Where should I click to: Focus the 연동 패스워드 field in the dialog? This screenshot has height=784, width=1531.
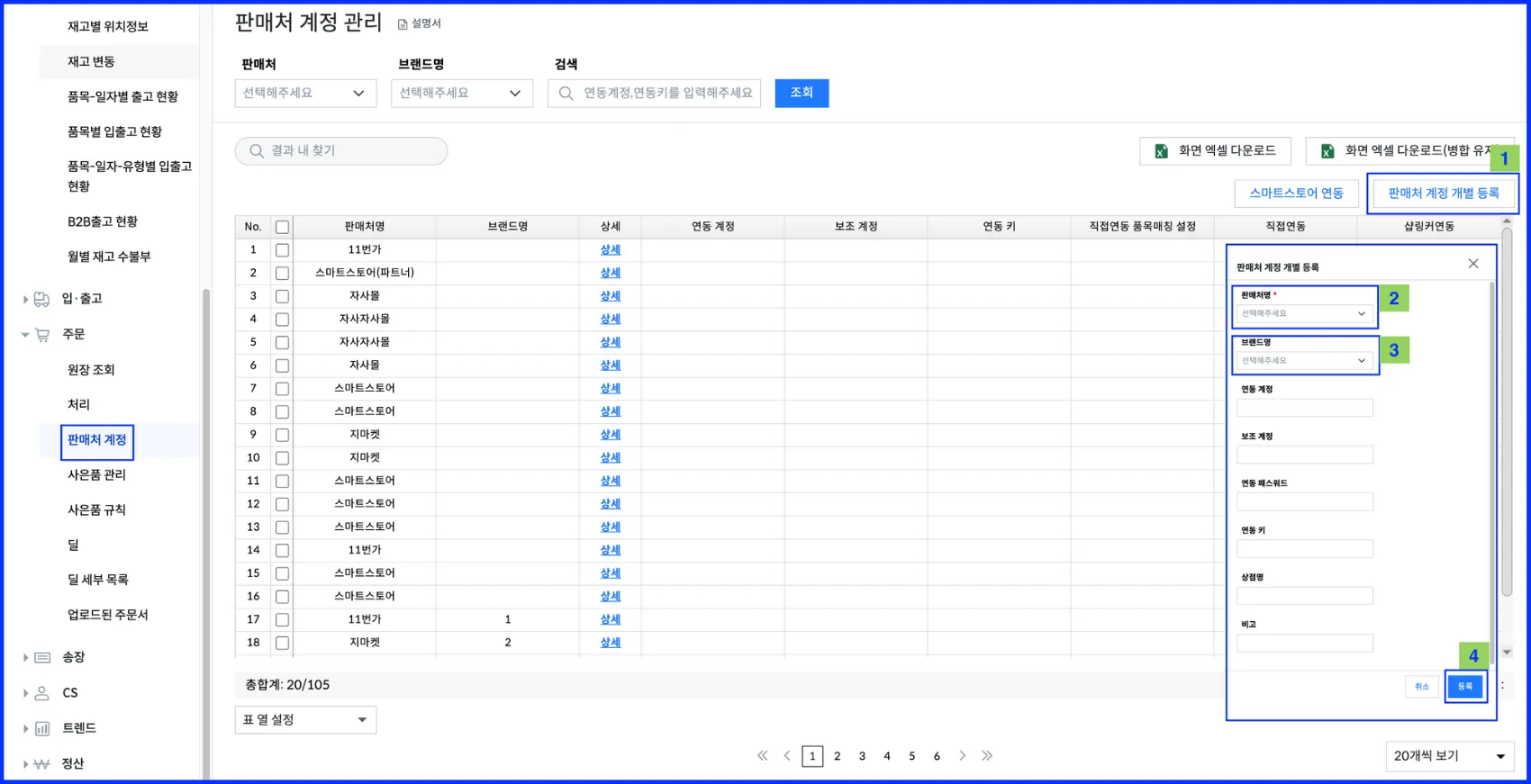[1304, 502]
